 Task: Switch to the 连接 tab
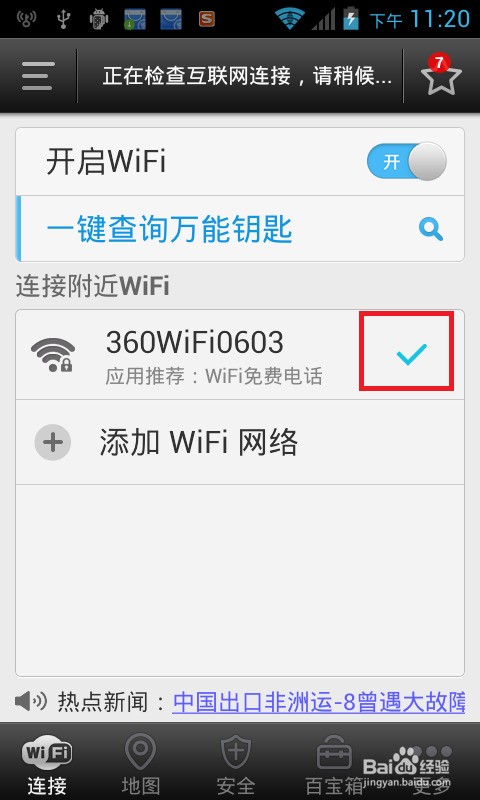pos(47,763)
